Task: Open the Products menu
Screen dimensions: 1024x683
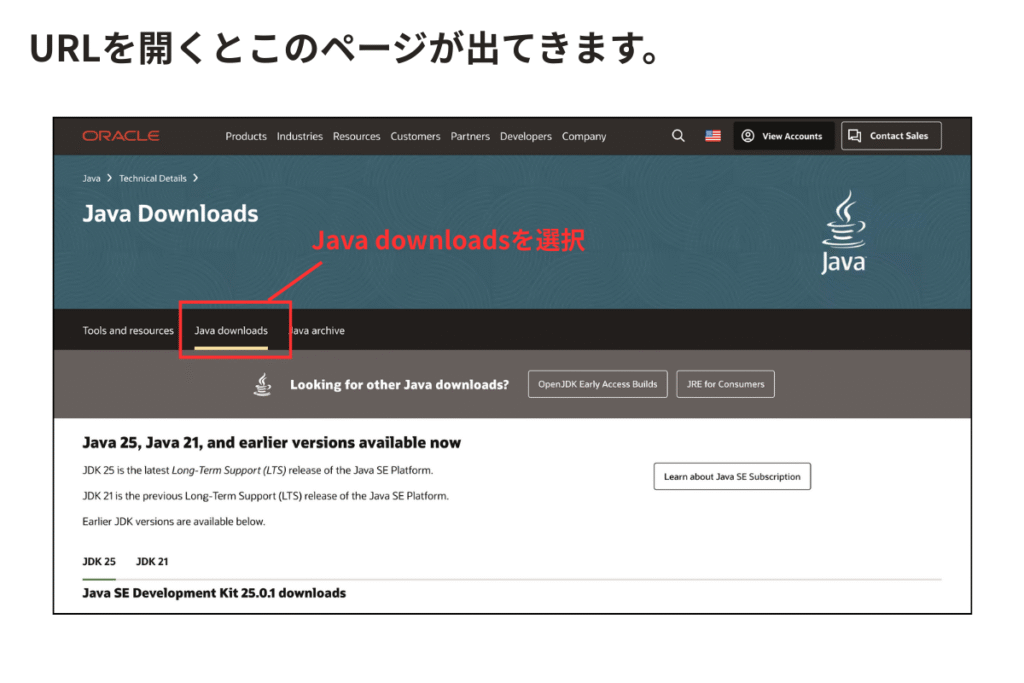Action: click(x=246, y=137)
